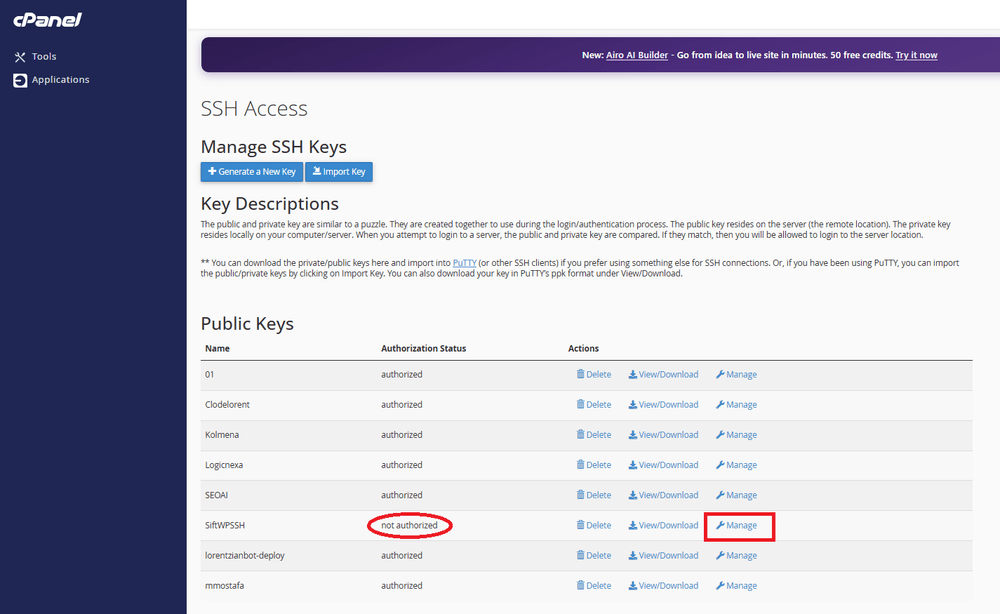The image size is (1000, 614).
Task: Manage the lorentzianbot-deploy key
Action: [x=736, y=555]
